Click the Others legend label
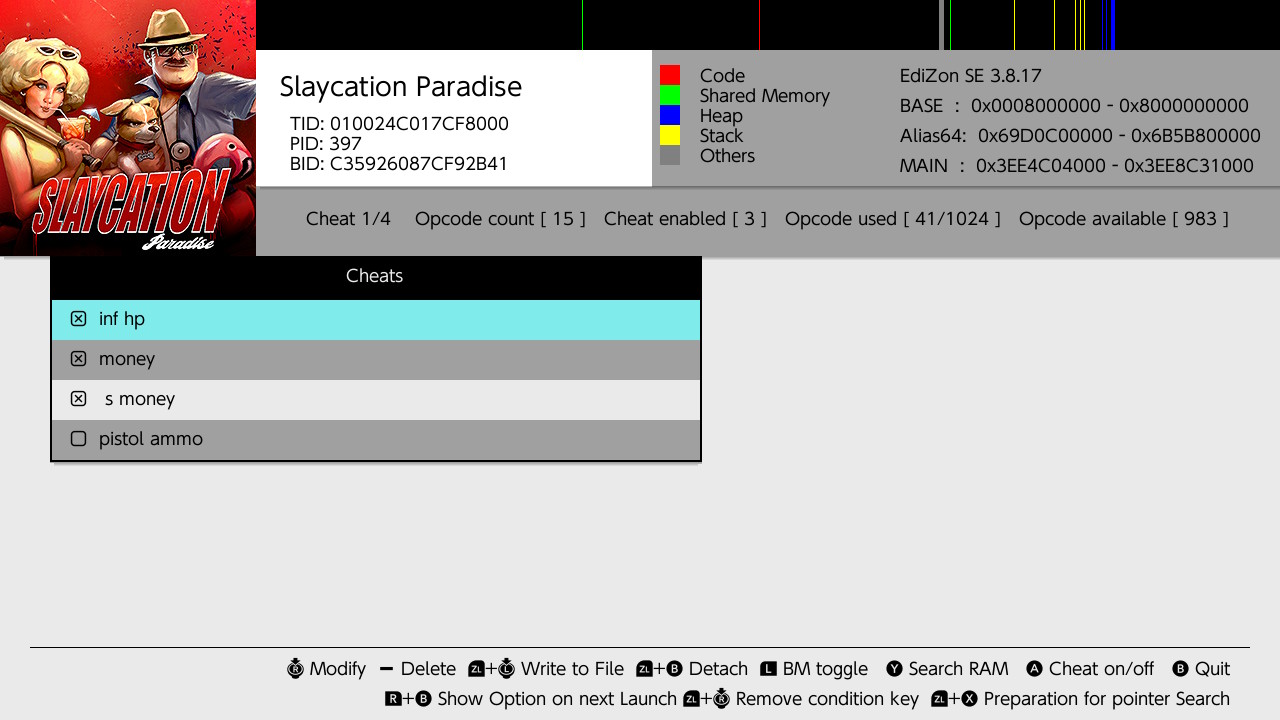Screen dimensions: 1280x720 727,156
